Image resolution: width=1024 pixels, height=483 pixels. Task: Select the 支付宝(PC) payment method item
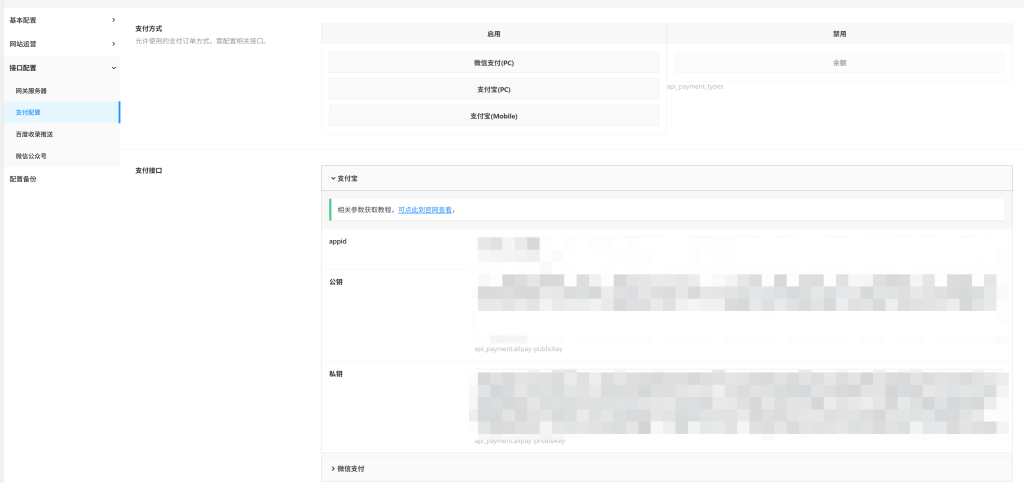click(x=493, y=89)
